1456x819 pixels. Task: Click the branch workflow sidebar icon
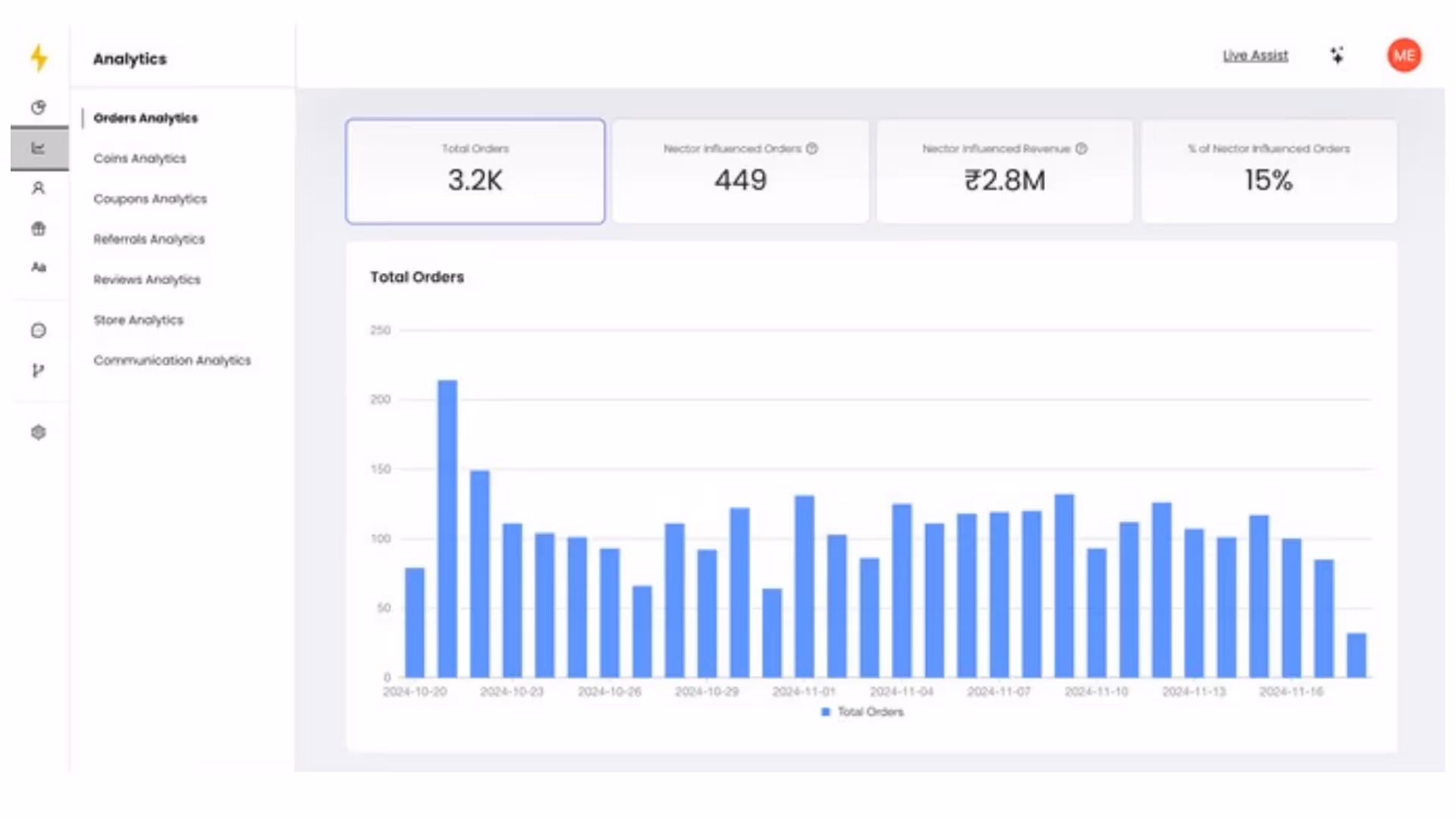point(39,371)
